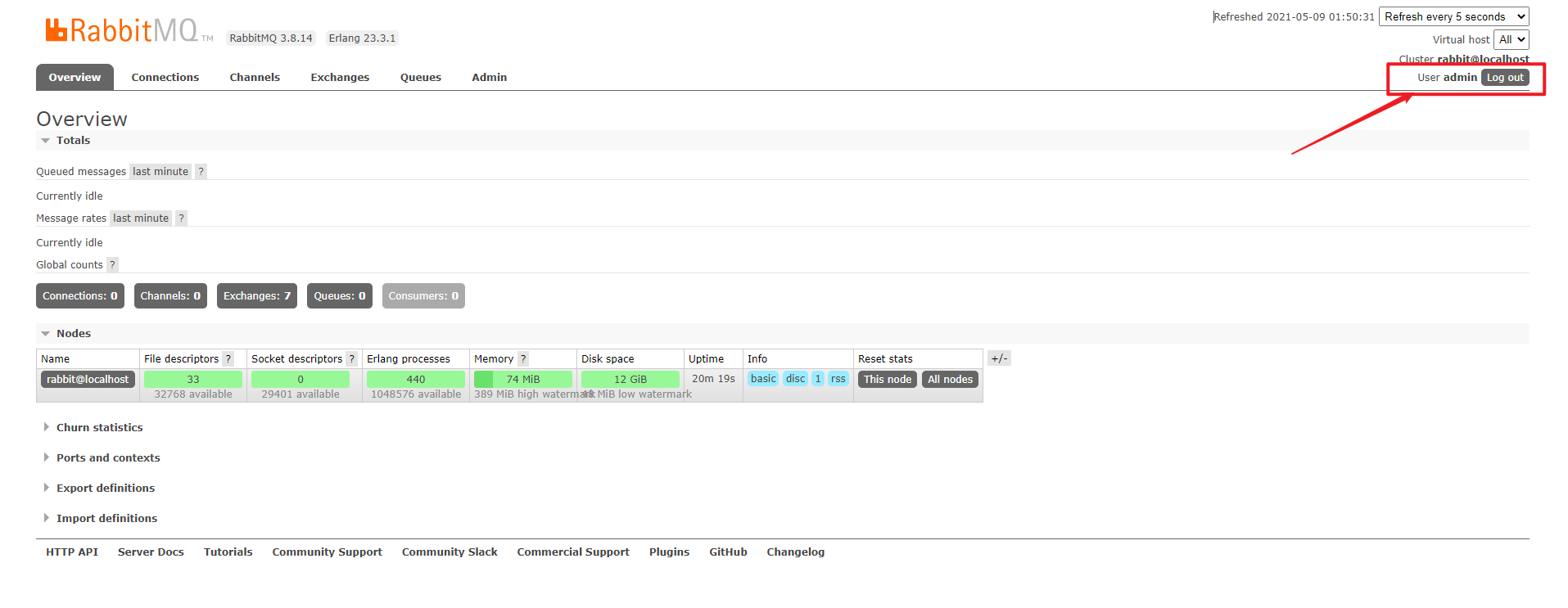
Task: Click the RabbitMQ logo
Action: [129, 30]
